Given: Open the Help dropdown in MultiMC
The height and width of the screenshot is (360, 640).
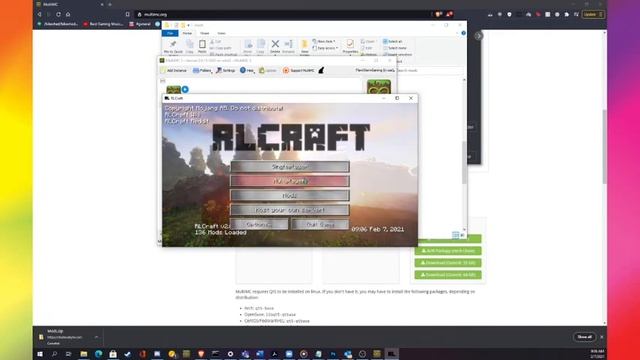Looking at the screenshot, I should pos(247,70).
